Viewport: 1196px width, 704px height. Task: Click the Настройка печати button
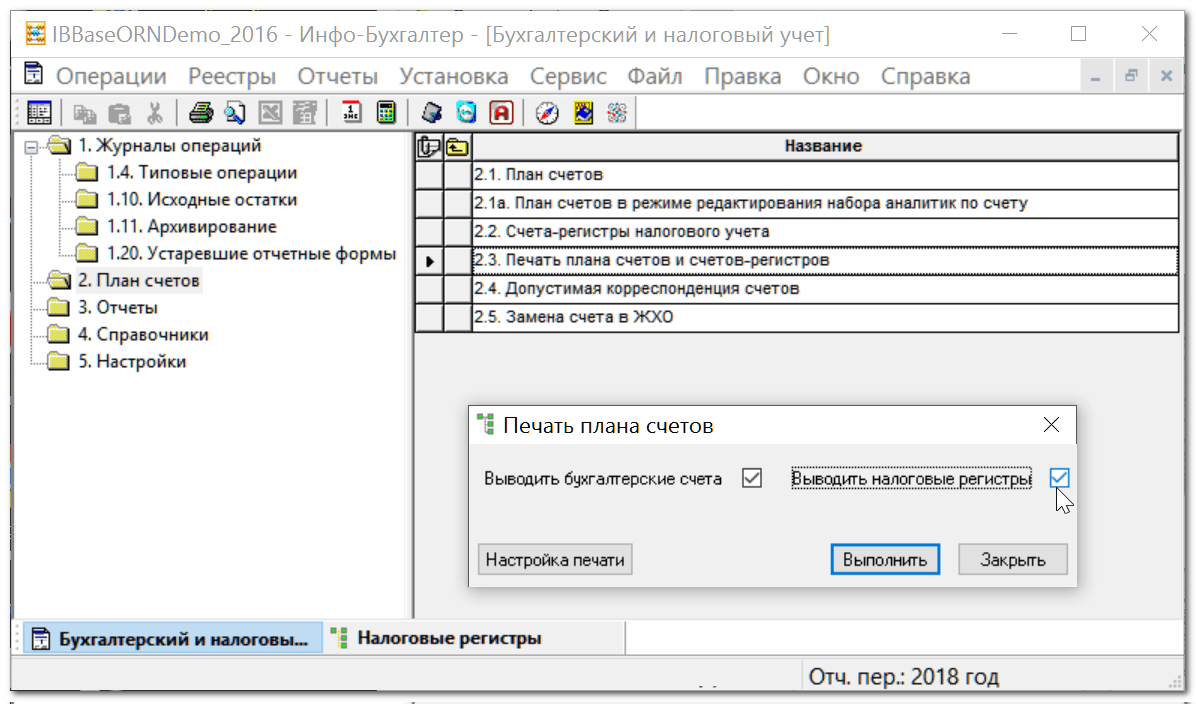coord(555,559)
